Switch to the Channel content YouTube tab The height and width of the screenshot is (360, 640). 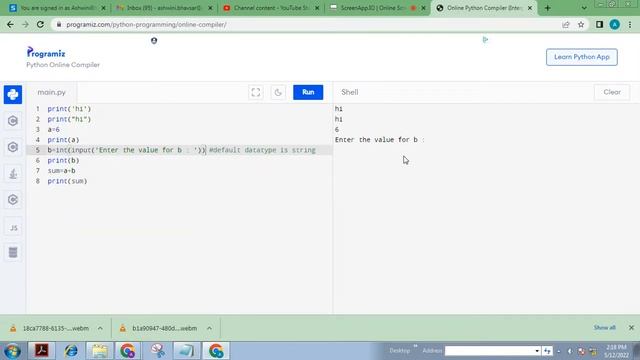(271, 8)
